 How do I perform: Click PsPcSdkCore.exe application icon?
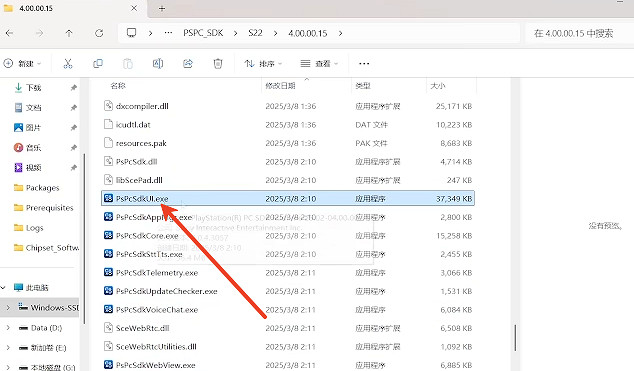tap(108, 235)
